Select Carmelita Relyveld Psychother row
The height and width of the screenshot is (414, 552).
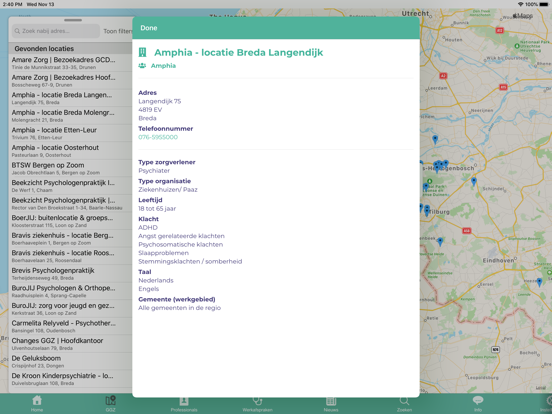70,326
